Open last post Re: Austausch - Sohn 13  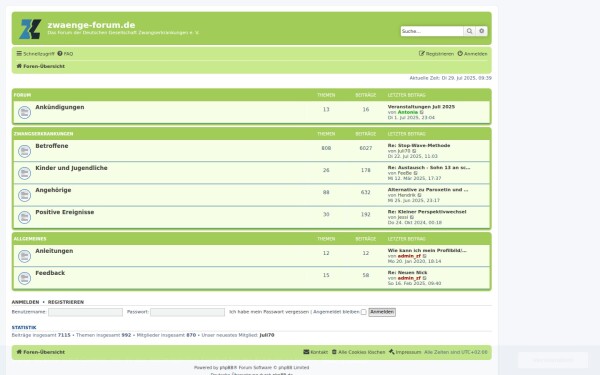tap(429, 168)
